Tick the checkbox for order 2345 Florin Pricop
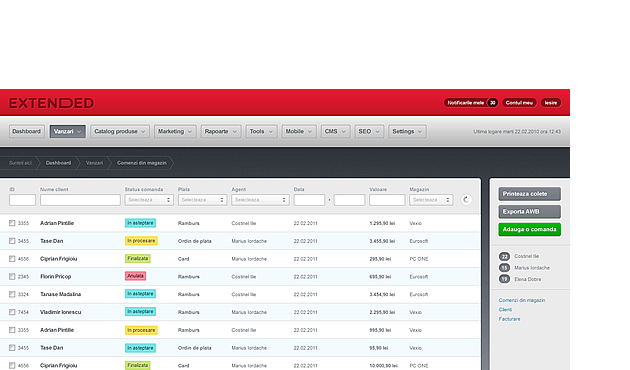 12,276
